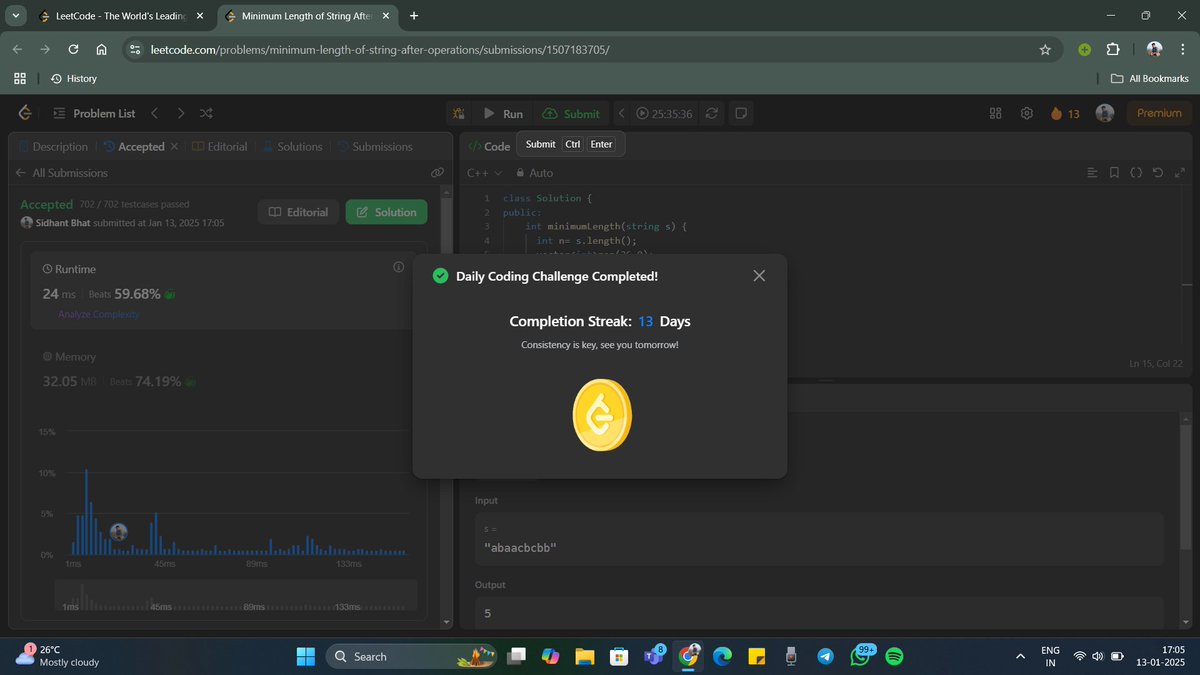Switch to the Description tab
The image size is (1200, 675).
(53, 146)
